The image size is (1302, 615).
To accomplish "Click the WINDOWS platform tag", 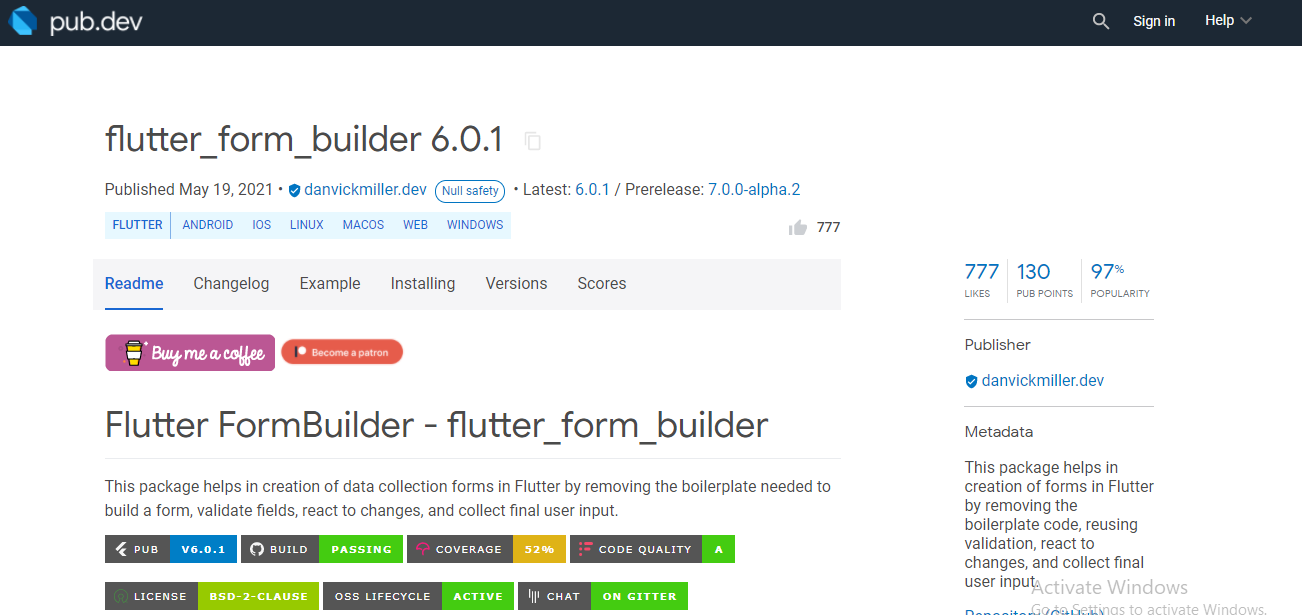I will click(x=475, y=225).
